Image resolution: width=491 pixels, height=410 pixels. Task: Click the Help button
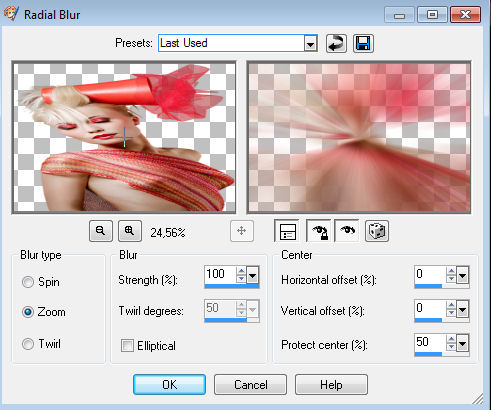coord(331,385)
